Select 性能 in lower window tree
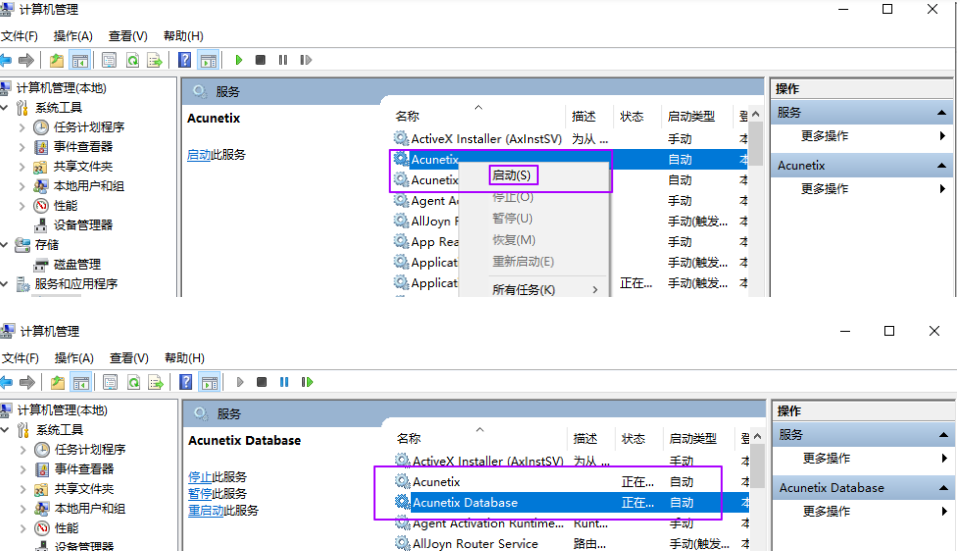The width and height of the screenshot is (960, 560). coord(66,528)
